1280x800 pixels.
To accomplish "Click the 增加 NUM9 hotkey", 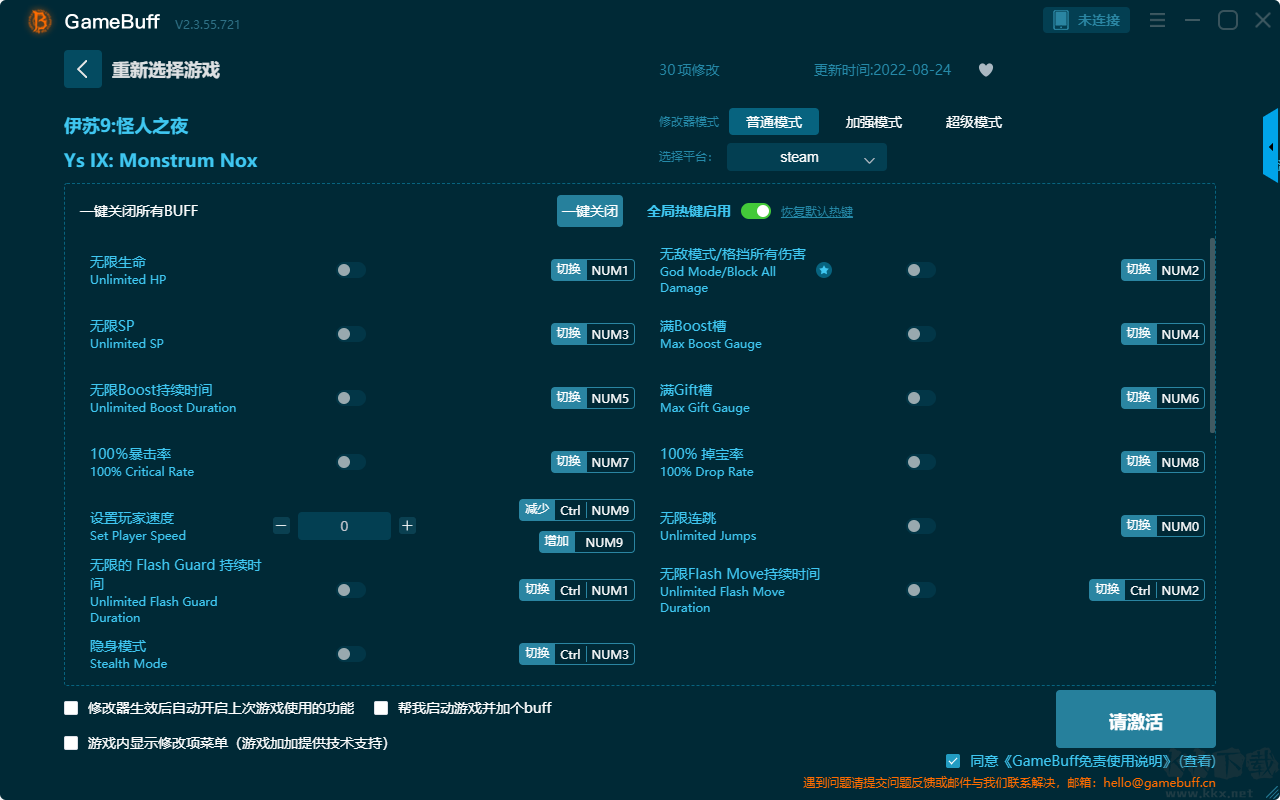I will [x=587, y=542].
